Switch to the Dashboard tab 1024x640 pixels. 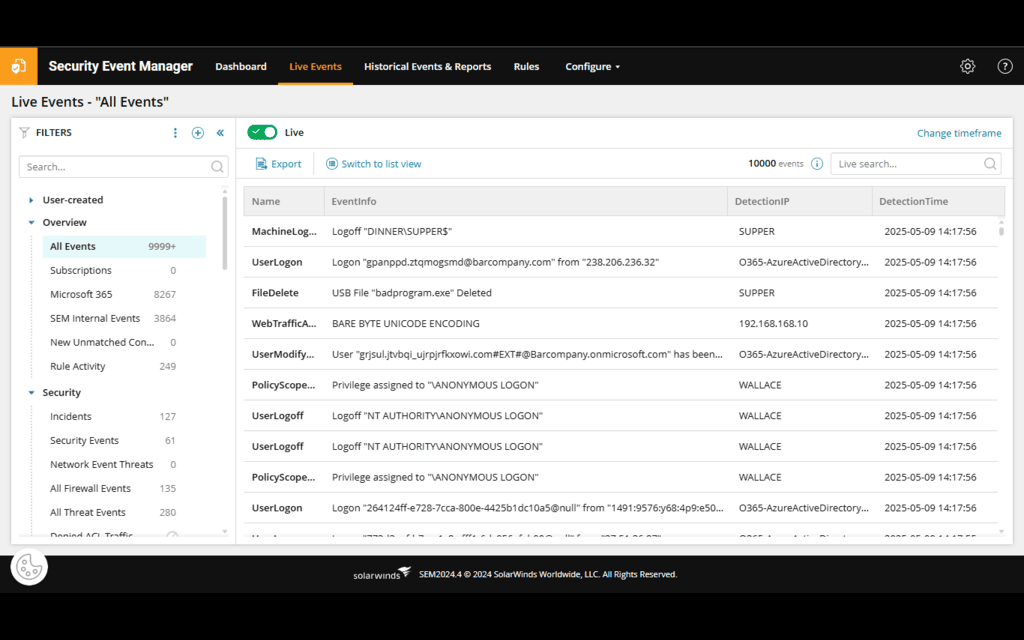(x=241, y=66)
